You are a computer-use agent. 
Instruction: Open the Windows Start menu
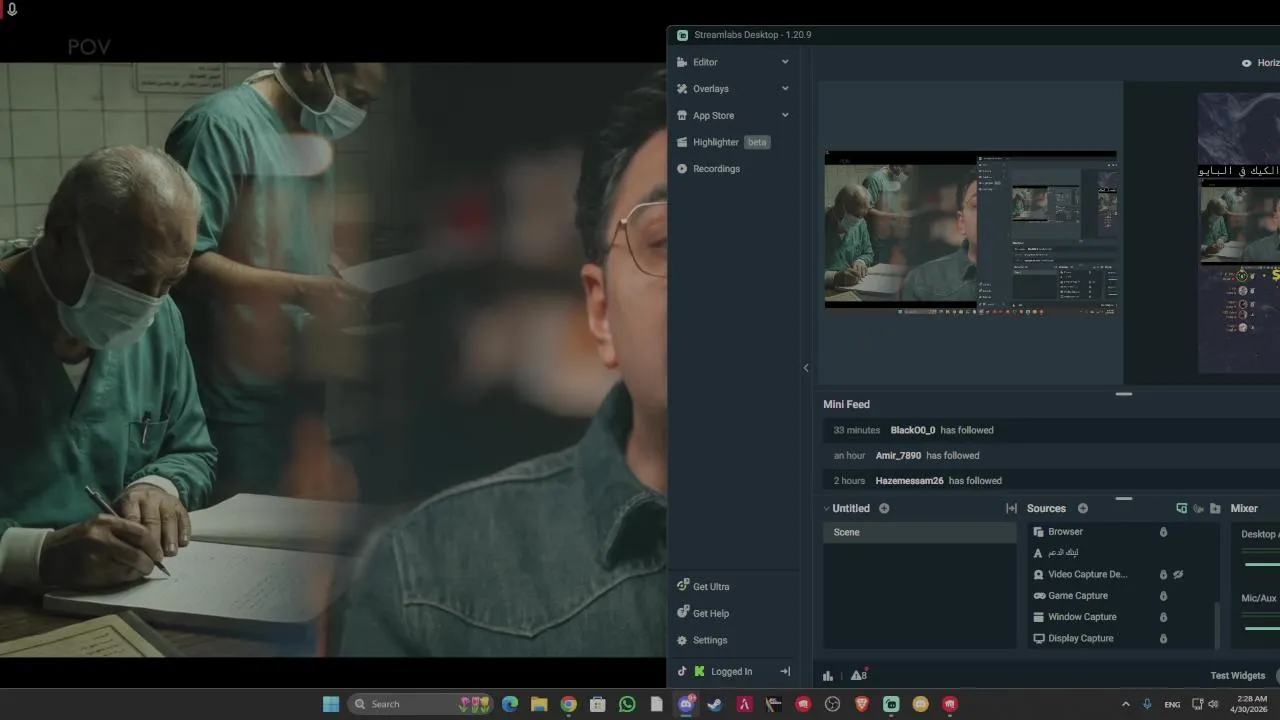pos(331,704)
